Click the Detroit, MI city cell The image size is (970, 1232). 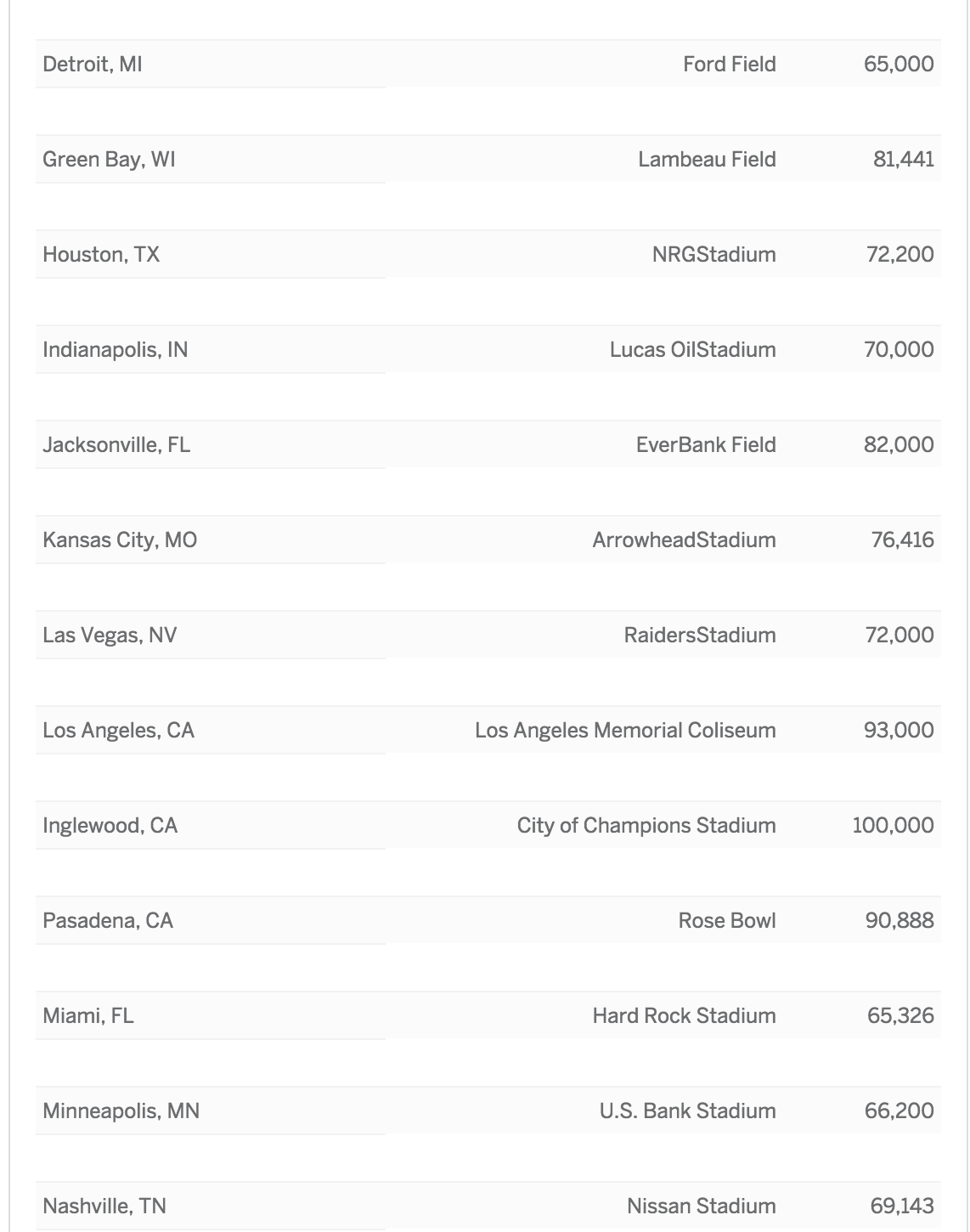click(x=93, y=65)
